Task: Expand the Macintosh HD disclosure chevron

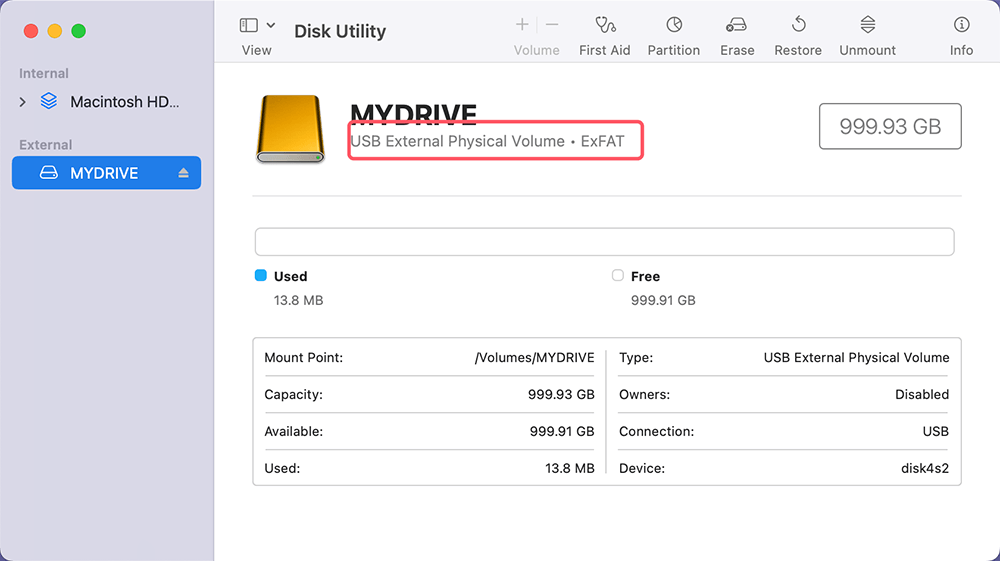Action: click(22, 102)
